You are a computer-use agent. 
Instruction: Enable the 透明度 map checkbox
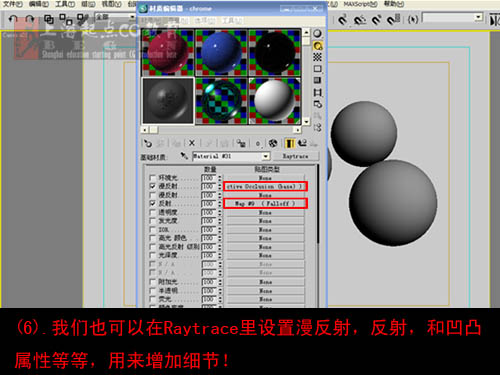click(x=153, y=212)
